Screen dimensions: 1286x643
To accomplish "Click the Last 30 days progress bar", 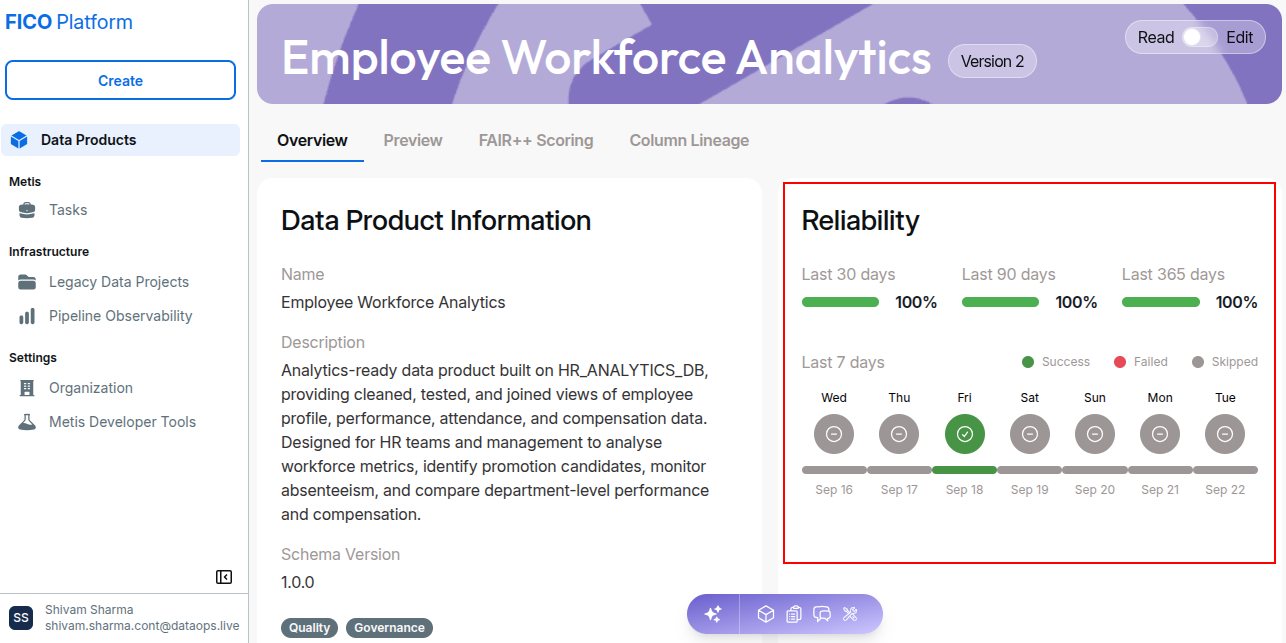I will point(840,302).
